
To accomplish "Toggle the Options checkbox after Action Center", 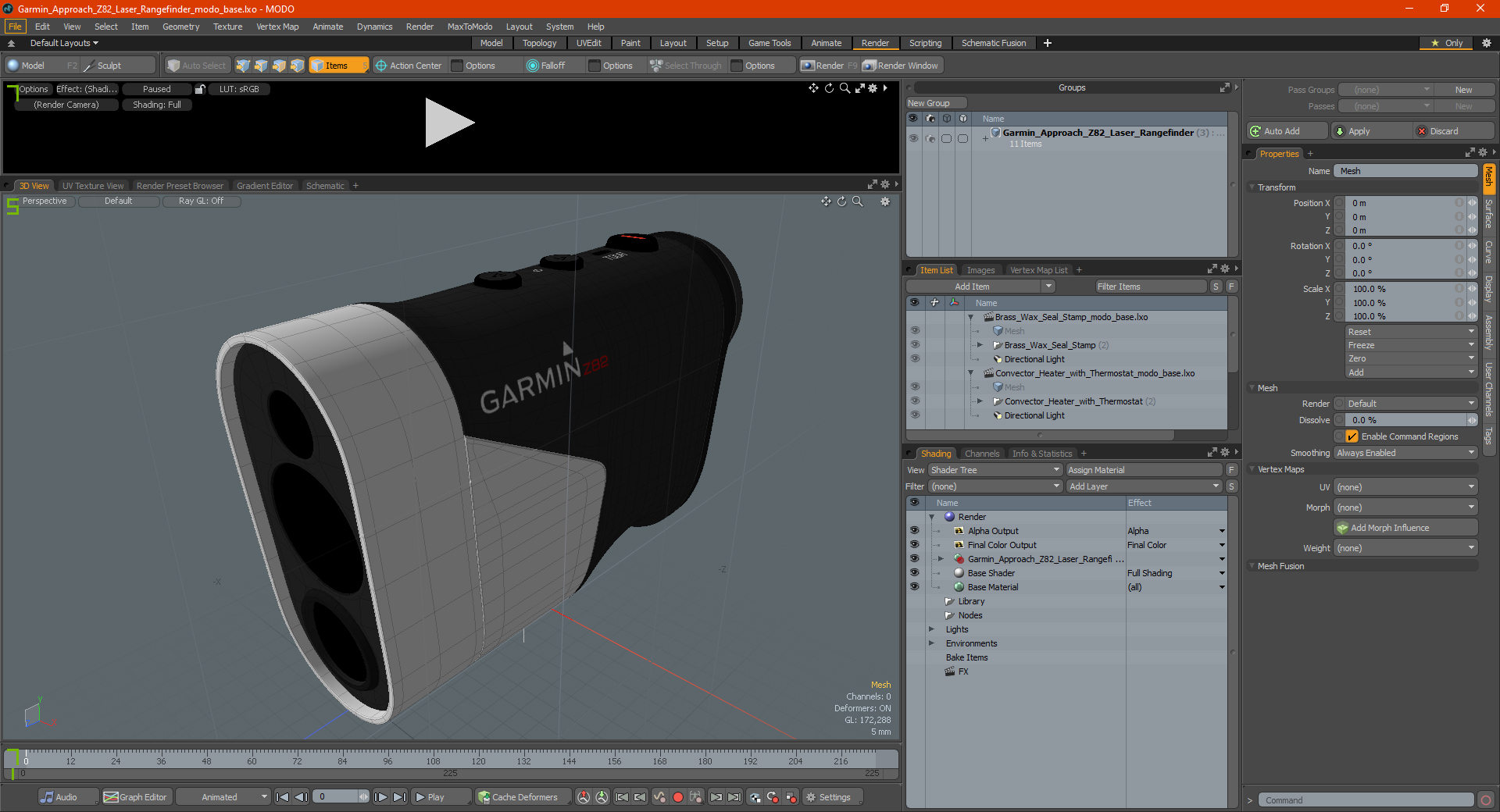I will pos(458,66).
